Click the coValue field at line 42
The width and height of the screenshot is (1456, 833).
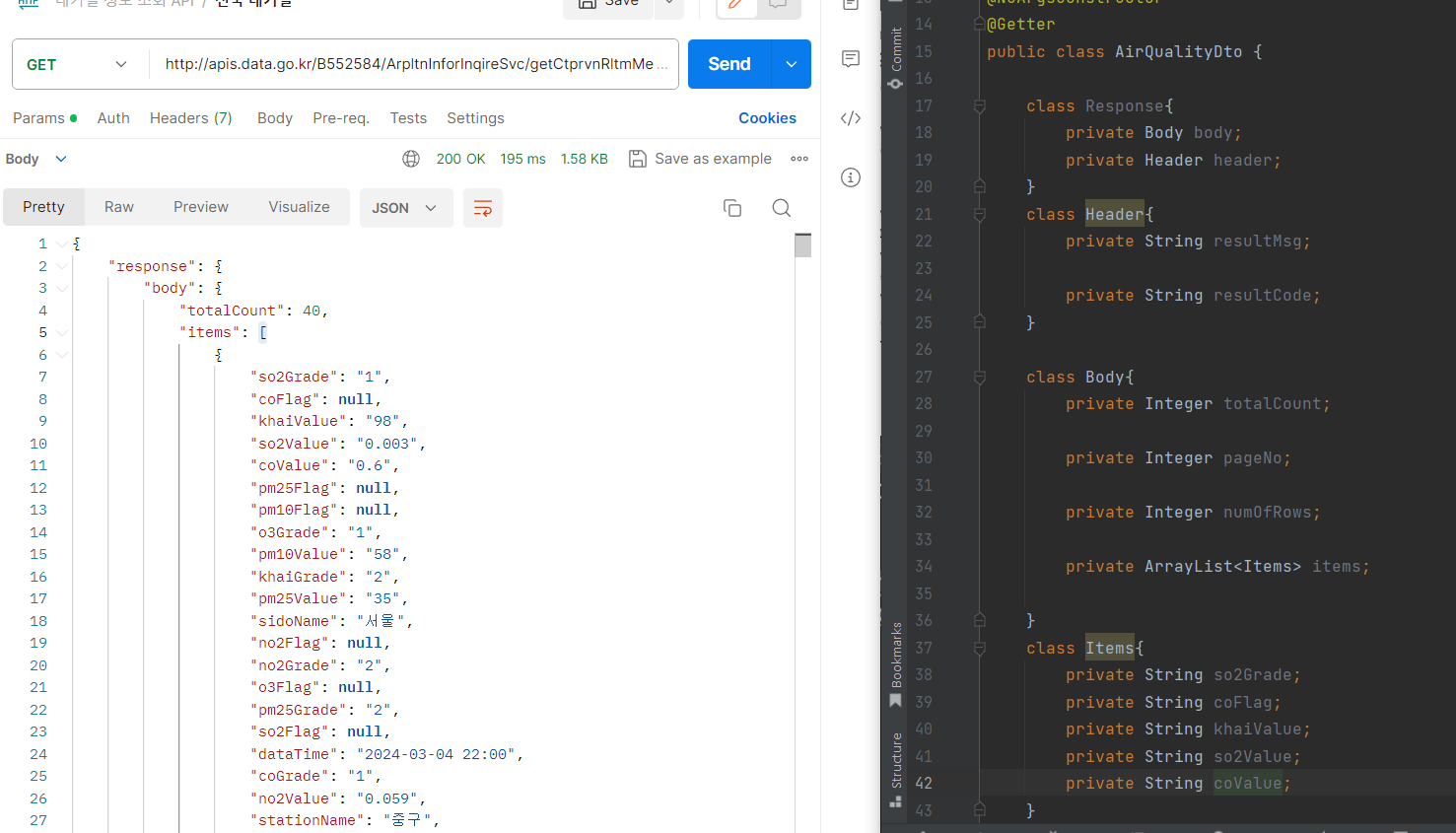coord(1247,784)
